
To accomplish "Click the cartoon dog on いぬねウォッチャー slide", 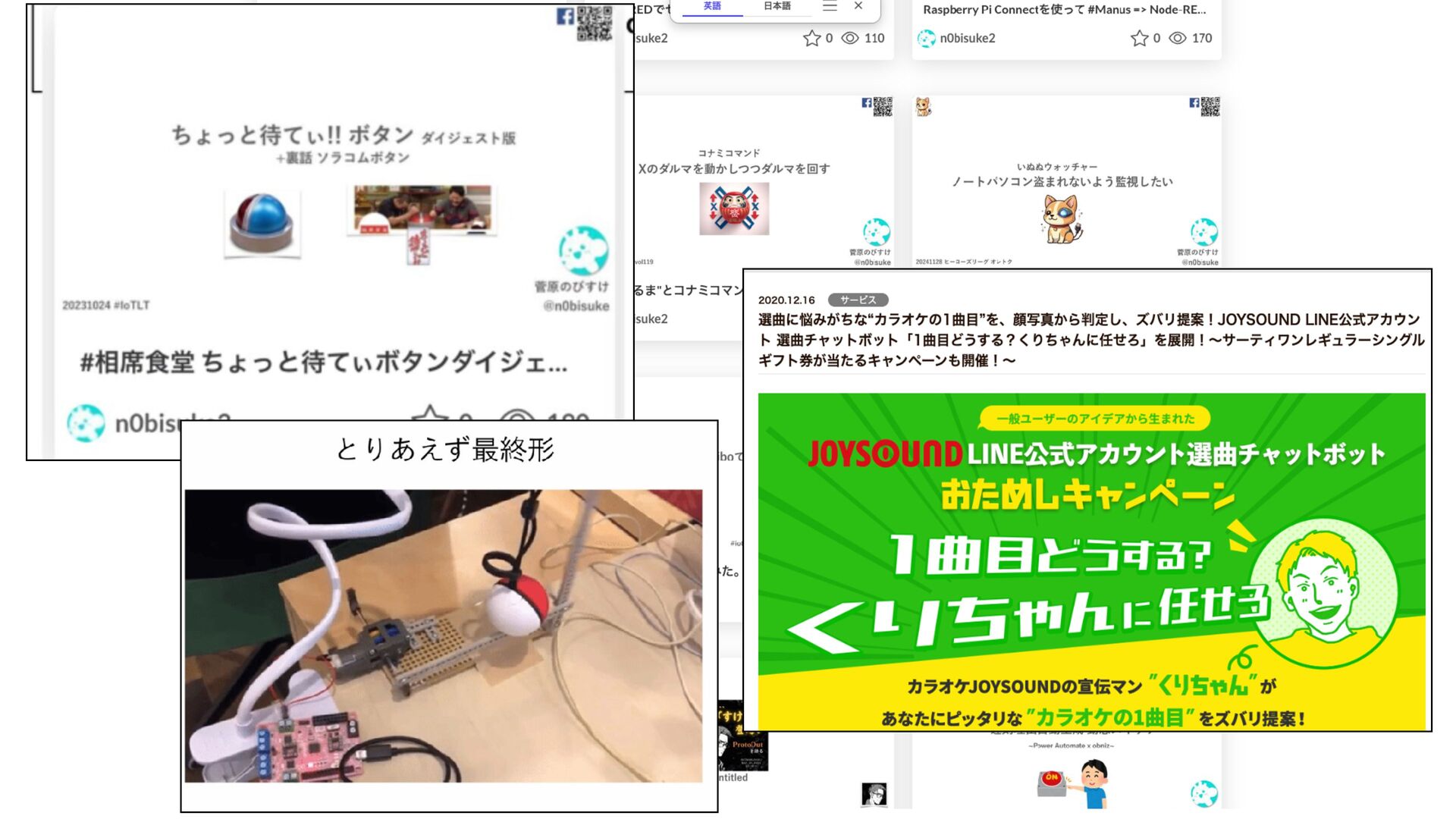I will tap(1061, 219).
